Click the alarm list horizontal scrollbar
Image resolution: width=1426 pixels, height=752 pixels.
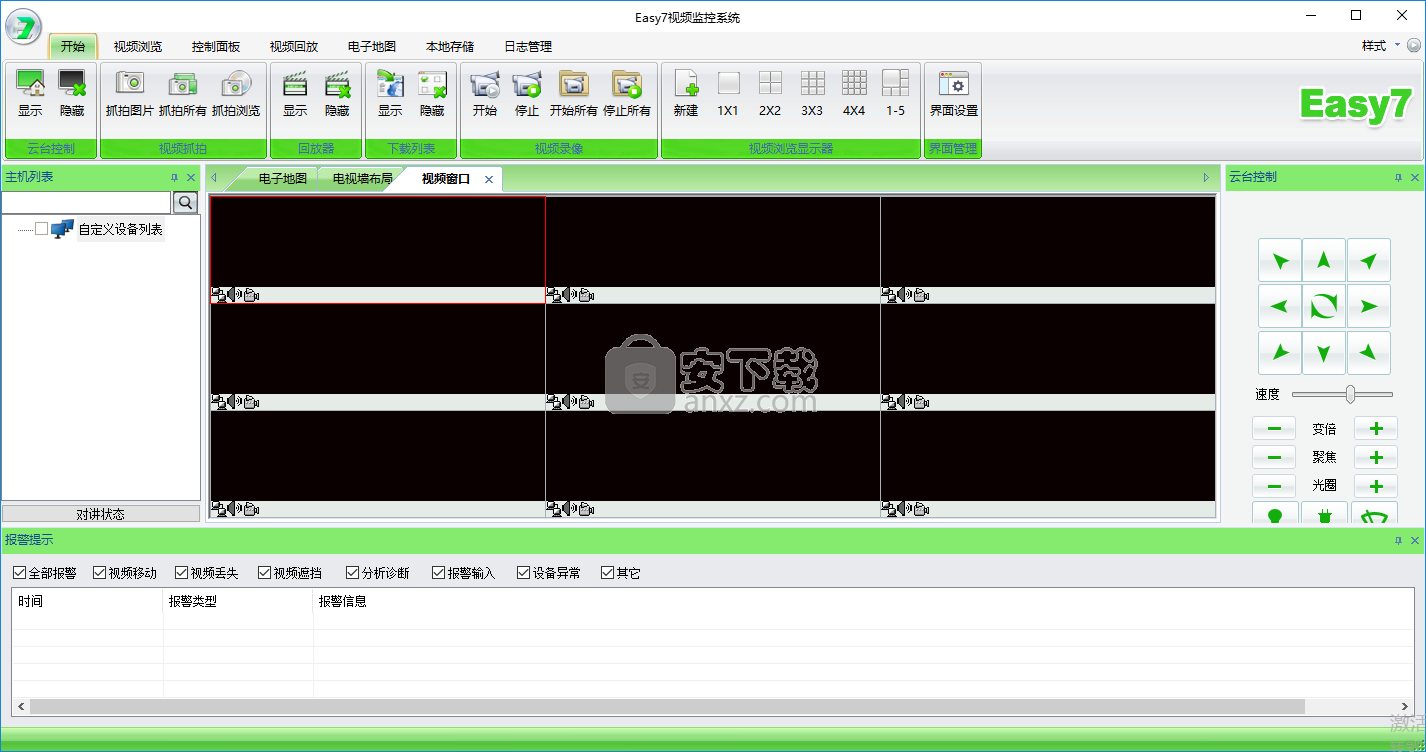click(x=668, y=706)
